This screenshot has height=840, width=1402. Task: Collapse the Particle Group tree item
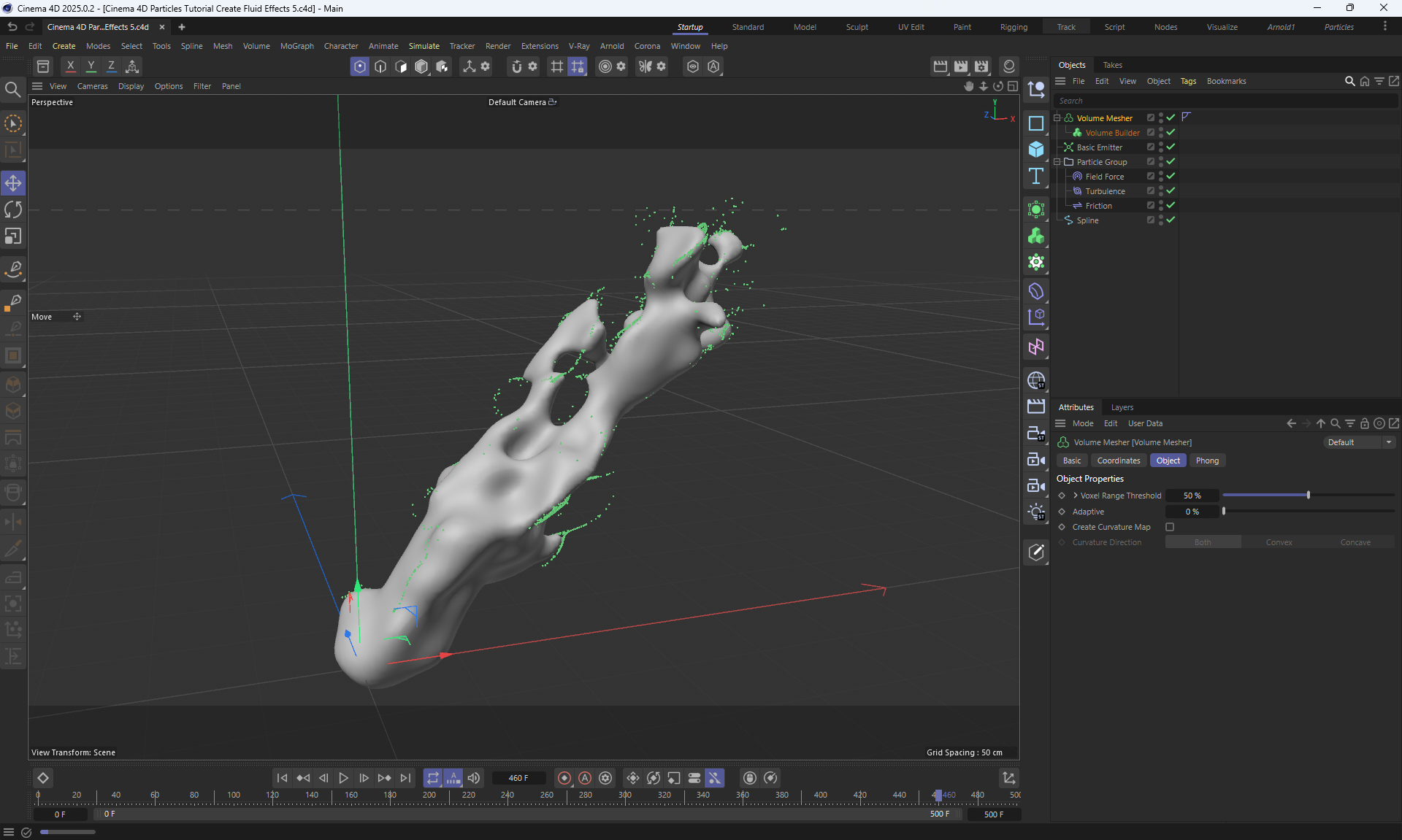1057,162
